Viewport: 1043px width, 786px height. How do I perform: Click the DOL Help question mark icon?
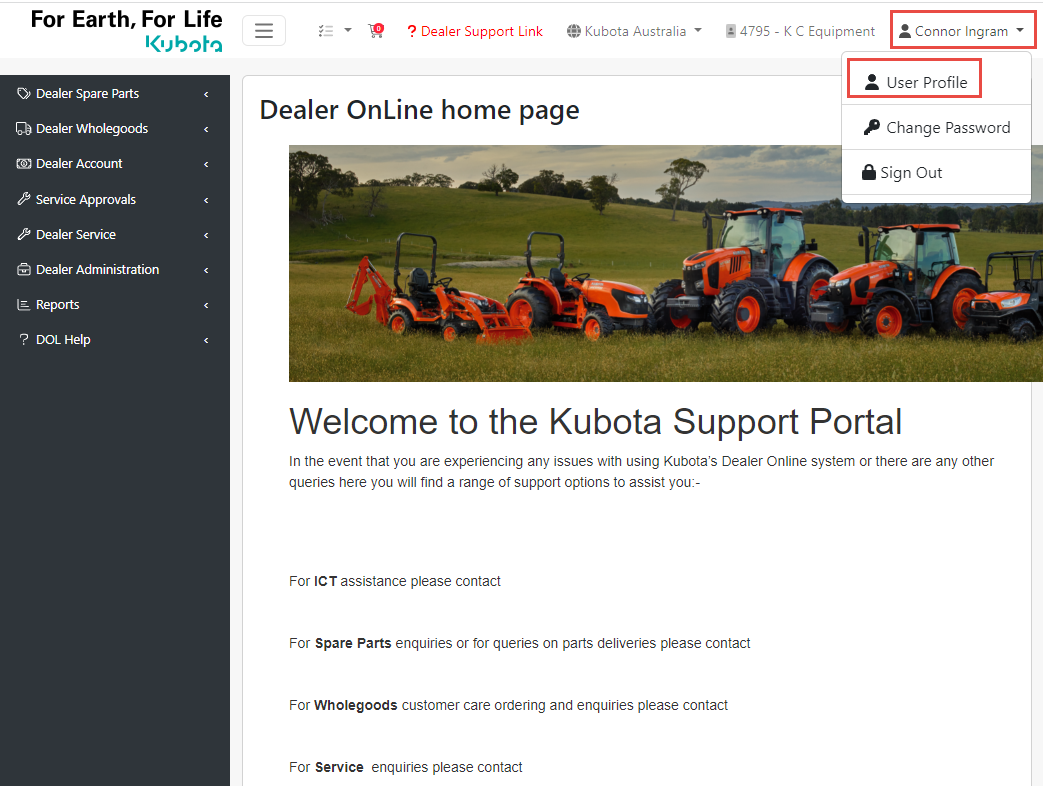coord(23,339)
